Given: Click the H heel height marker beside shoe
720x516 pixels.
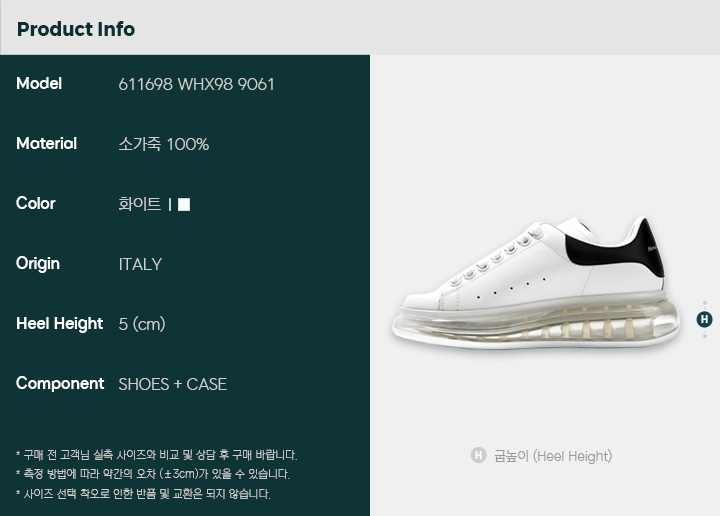Looking at the screenshot, I should point(704,319).
